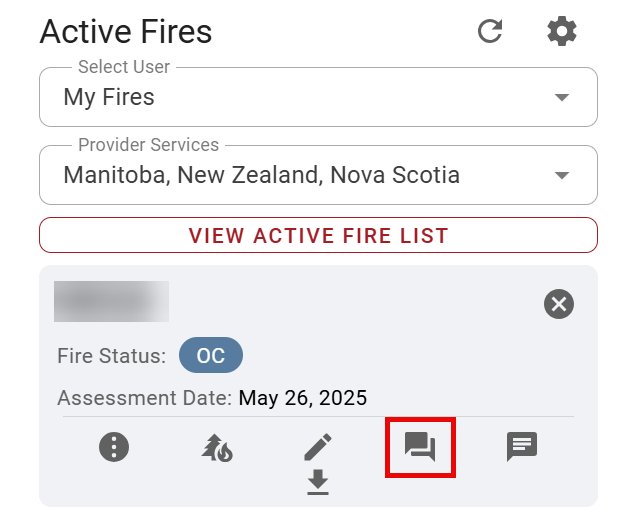Viewport: 634px width, 528px height.
Task: Click the Fire Status label
Action: 112,356
